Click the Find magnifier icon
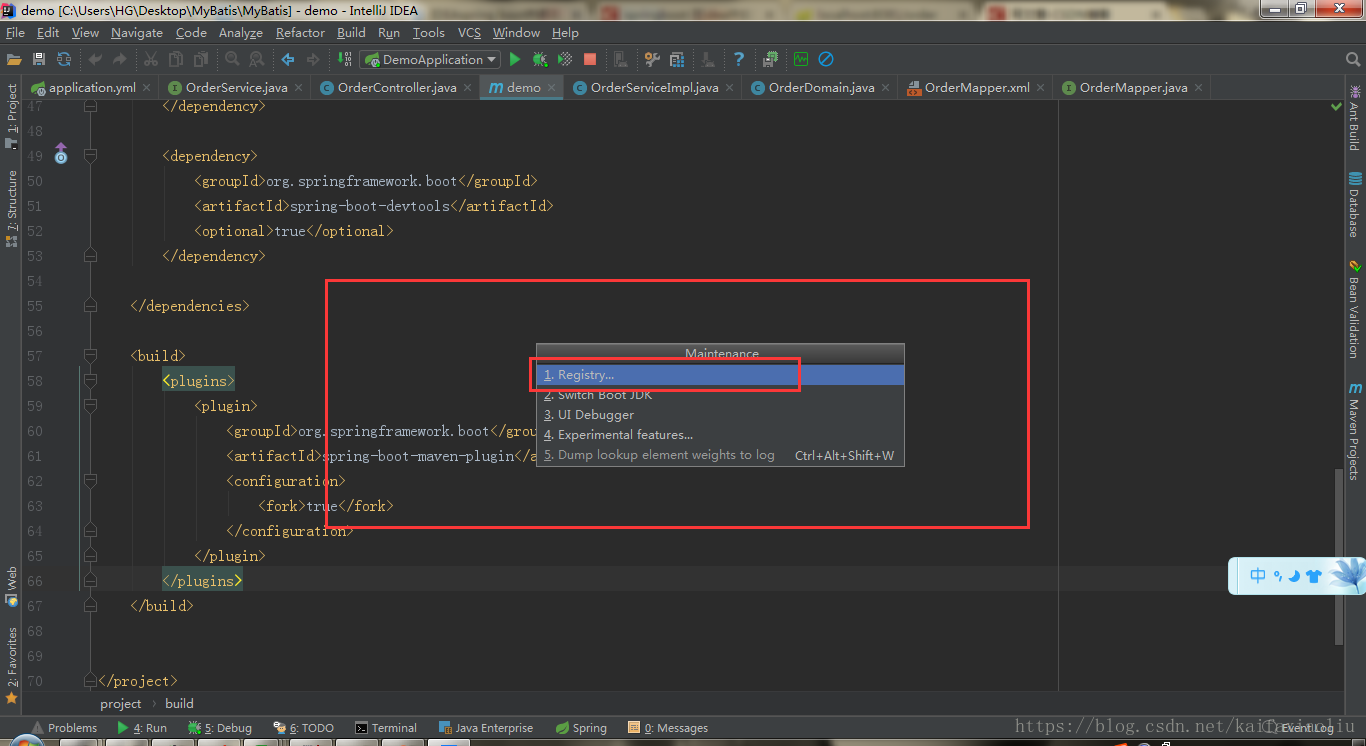 pos(232,59)
